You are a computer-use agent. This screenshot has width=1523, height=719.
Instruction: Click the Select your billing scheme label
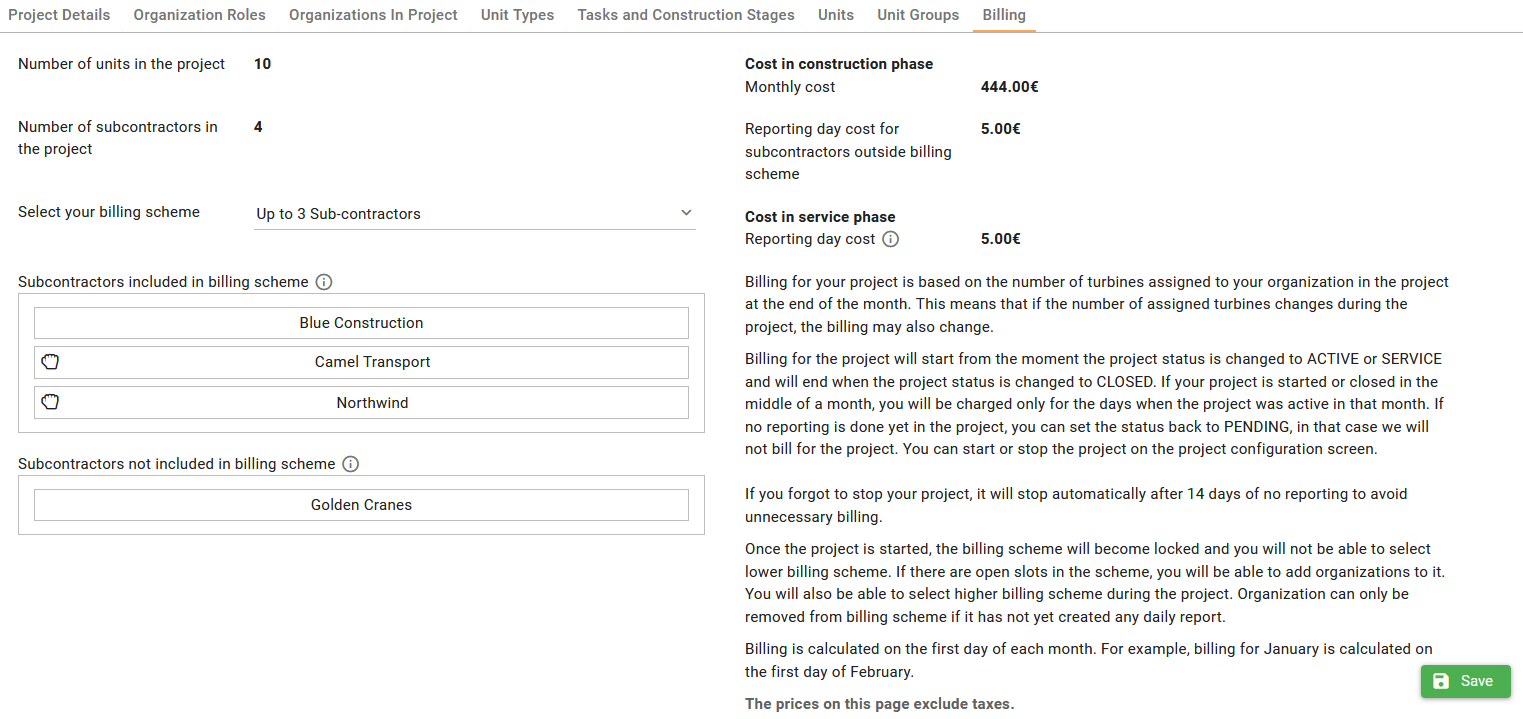109,212
